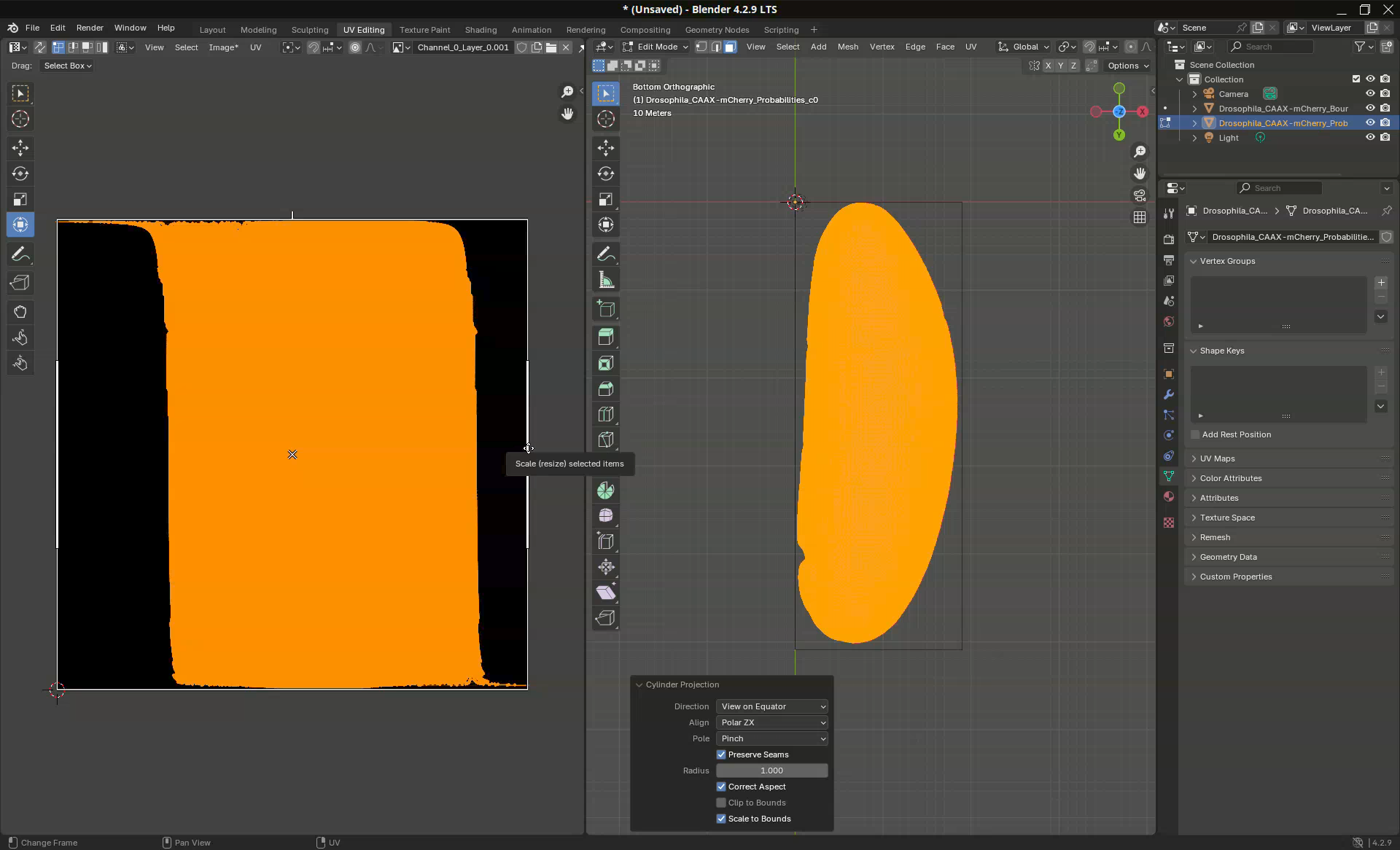
Task: Open the Pole Pinch dropdown
Action: click(x=772, y=738)
